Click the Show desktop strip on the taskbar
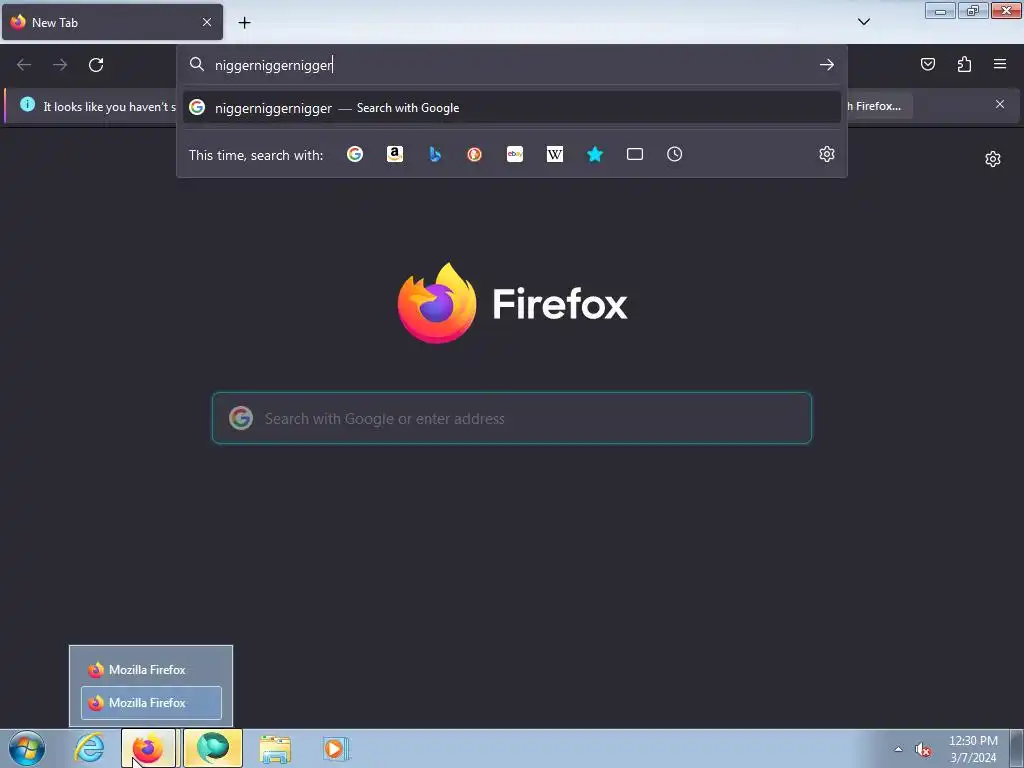1024x768 pixels. (x=1017, y=748)
